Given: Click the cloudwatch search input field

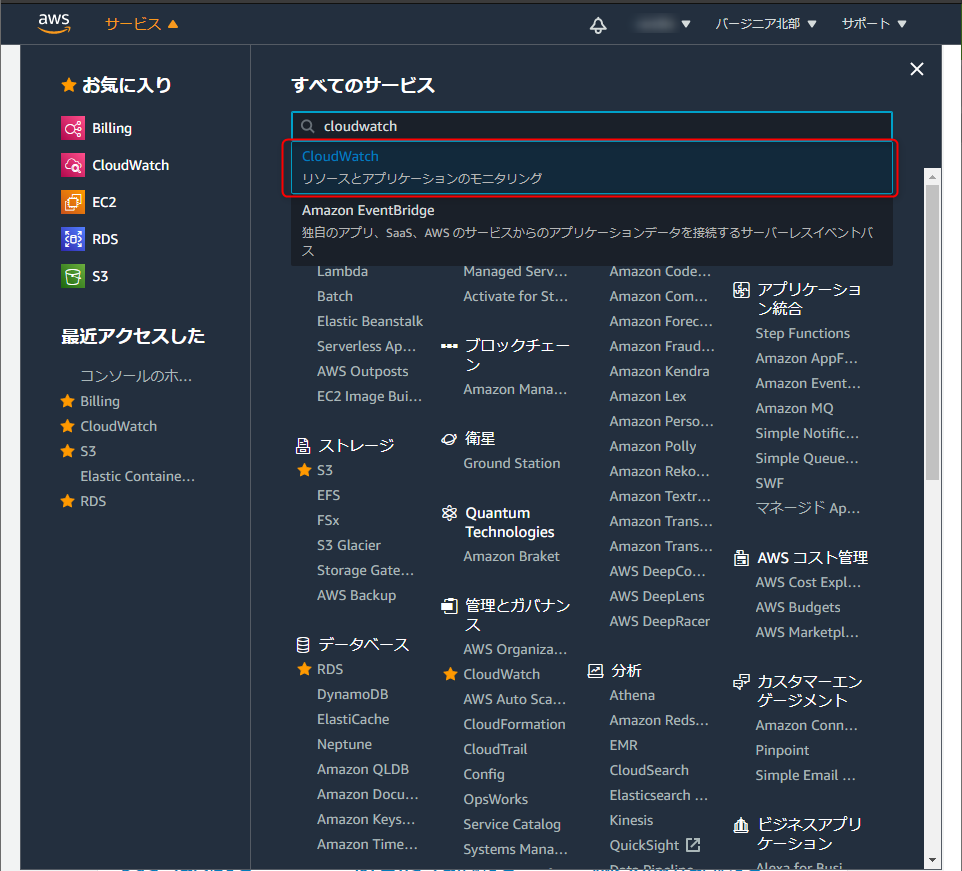Looking at the screenshot, I should [x=591, y=126].
